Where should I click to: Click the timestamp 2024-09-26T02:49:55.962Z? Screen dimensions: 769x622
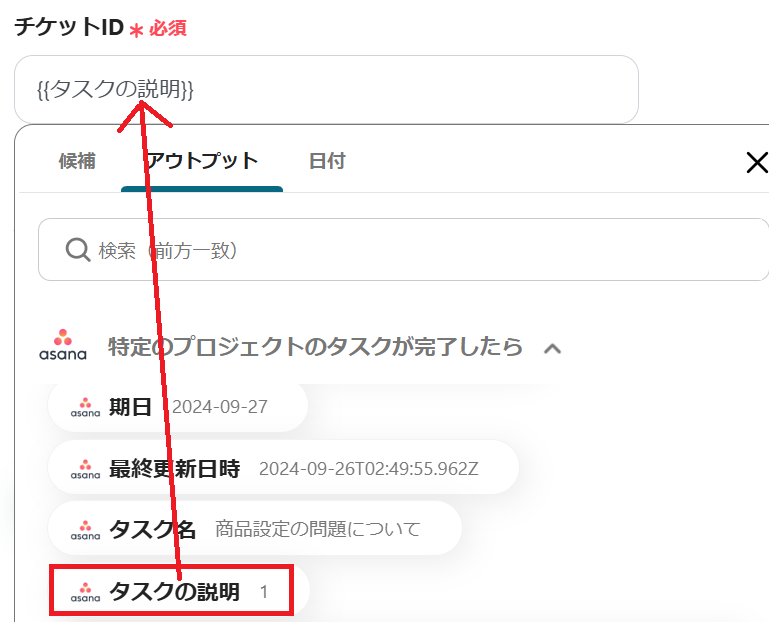point(368,469)
